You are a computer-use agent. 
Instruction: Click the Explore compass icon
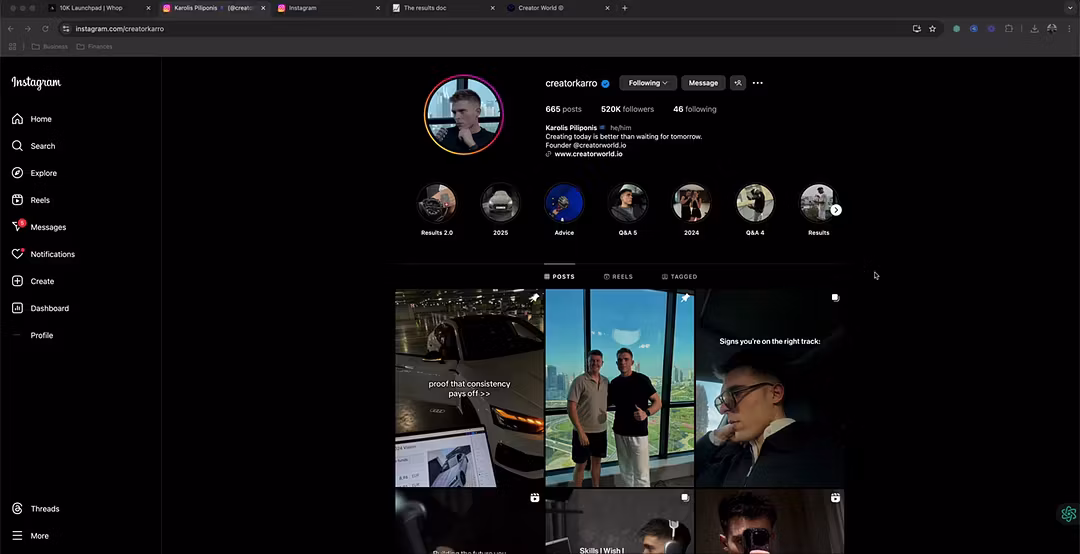17,173
